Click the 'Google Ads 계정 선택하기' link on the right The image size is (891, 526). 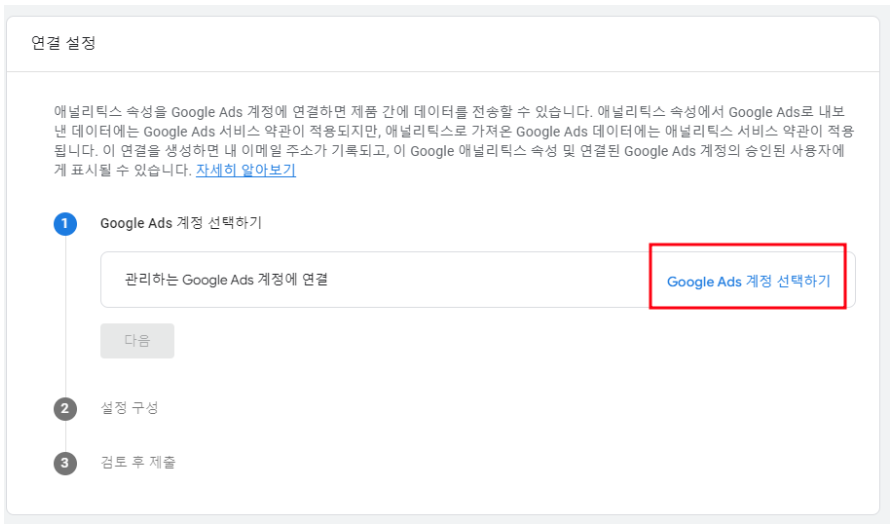tap(748, 281)
